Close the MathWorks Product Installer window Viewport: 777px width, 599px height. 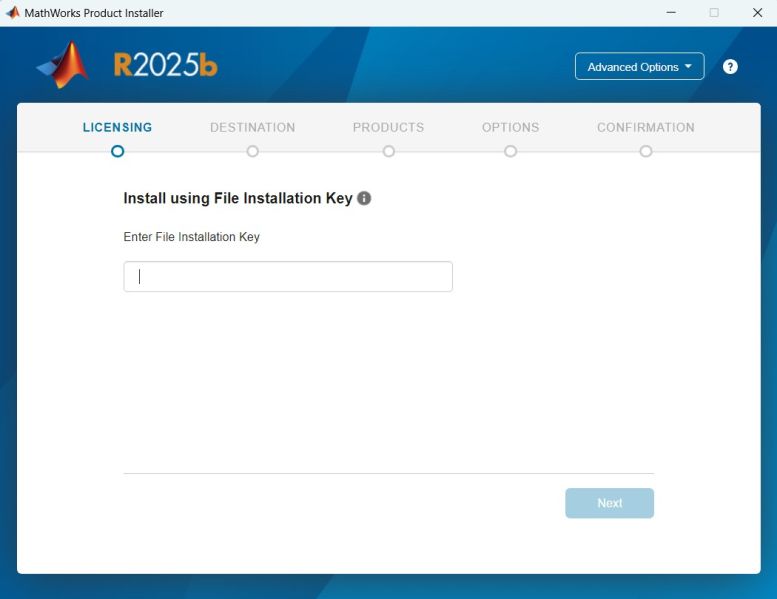(x=757, y=13)
